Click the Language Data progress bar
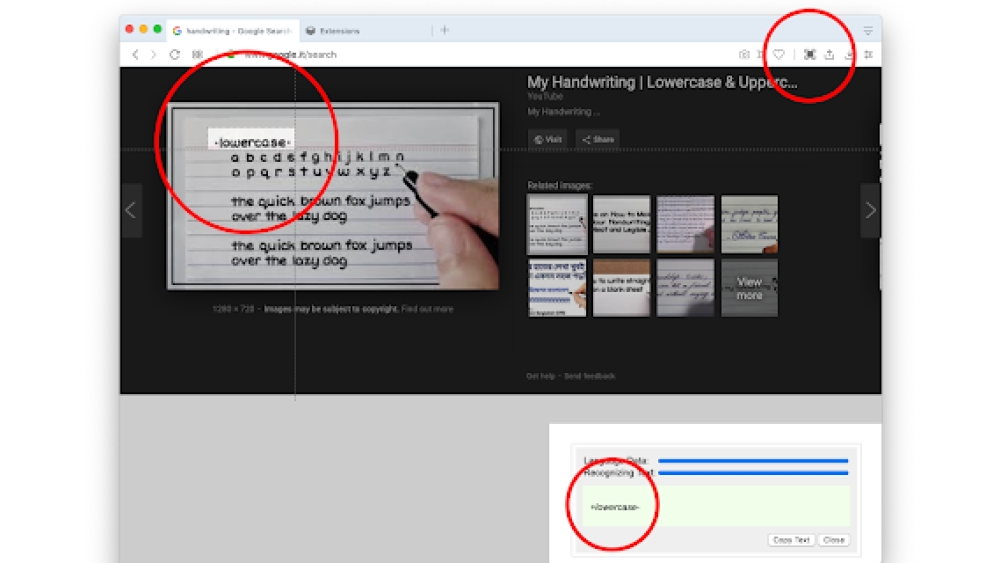Viewport: 1000px width, 563px height. pyautogui.click(x=753, y=460)
